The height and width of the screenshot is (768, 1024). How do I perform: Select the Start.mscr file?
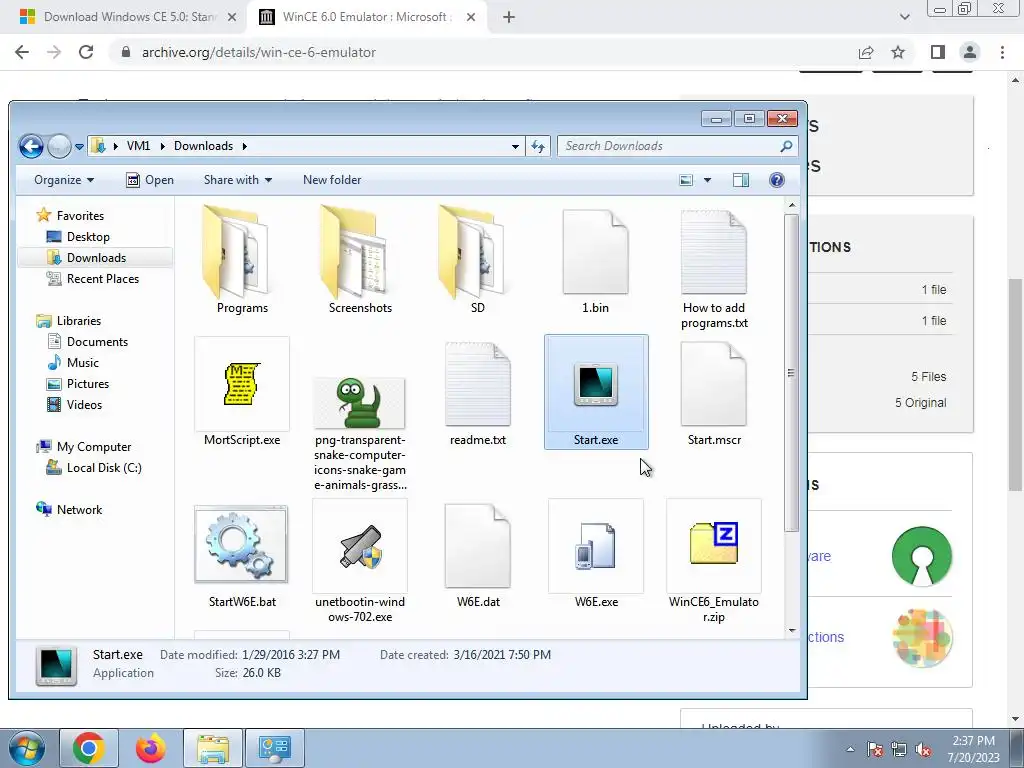[x=714, y=392]
